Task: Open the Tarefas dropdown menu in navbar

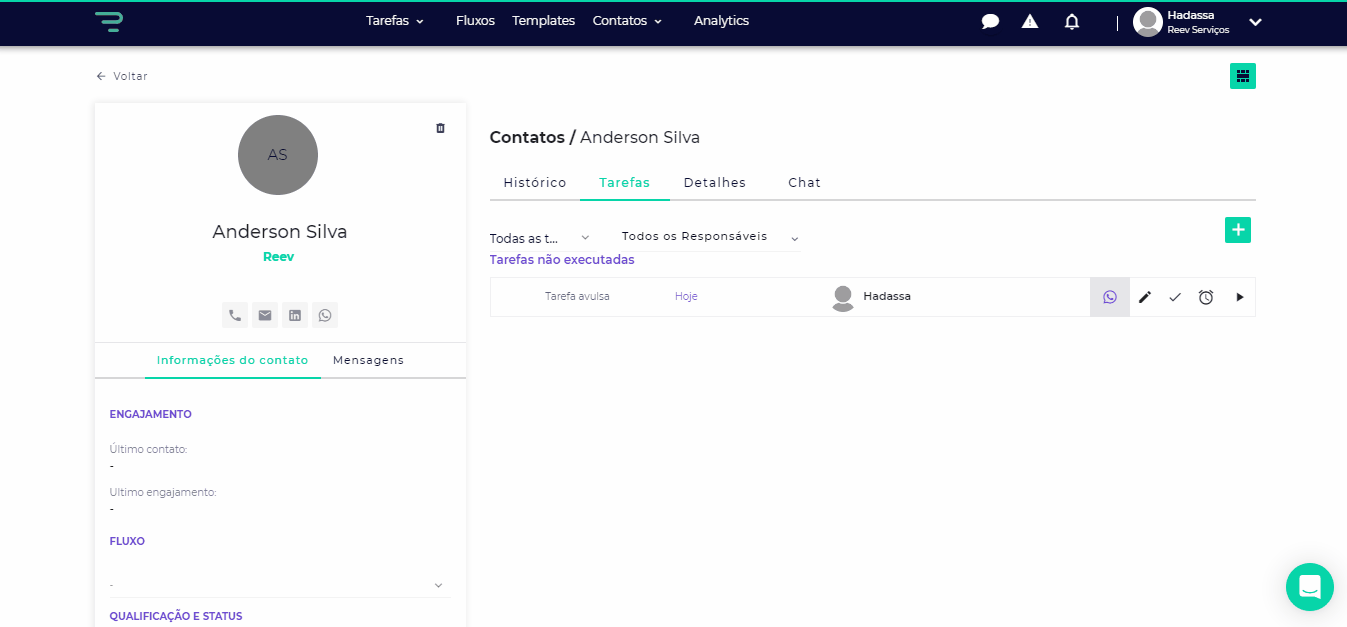Action: tap(395, 21)
